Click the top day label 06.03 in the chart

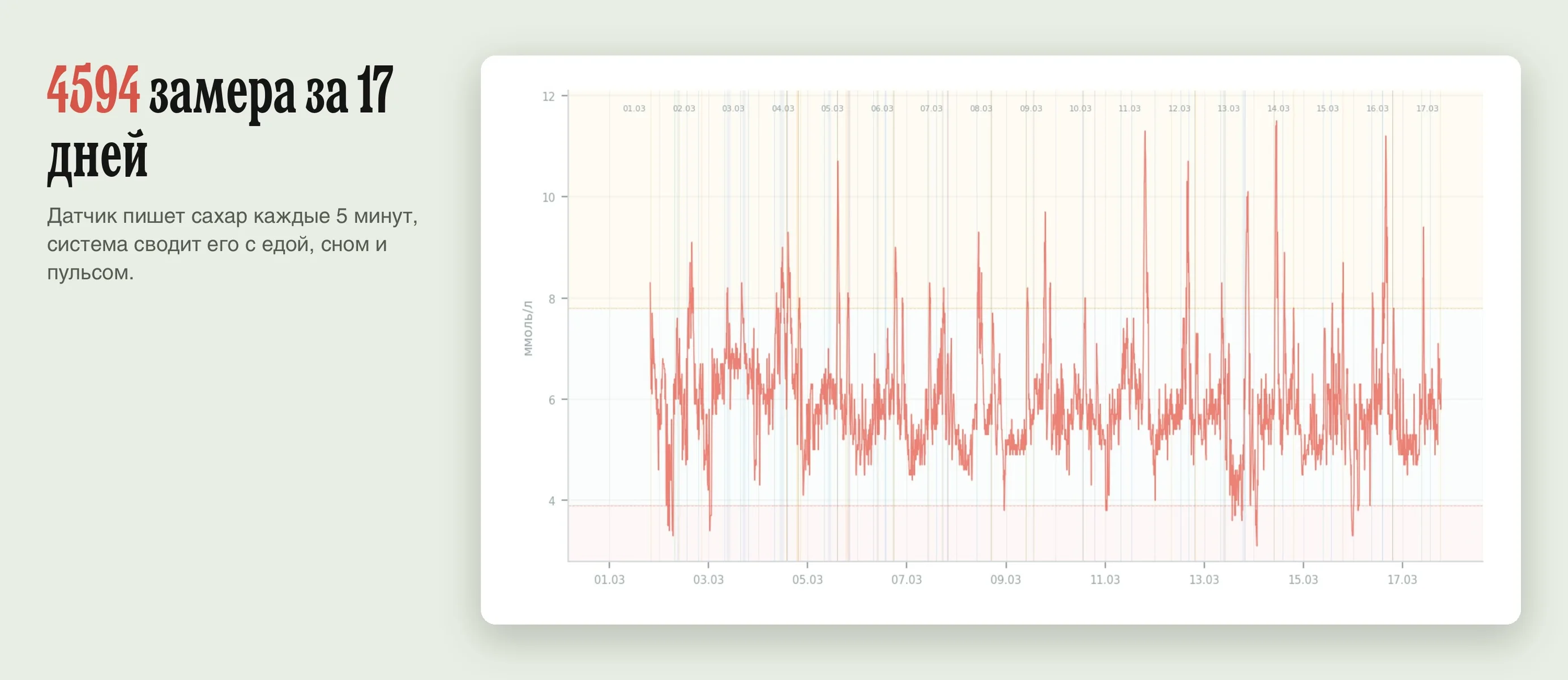[882, 108]
